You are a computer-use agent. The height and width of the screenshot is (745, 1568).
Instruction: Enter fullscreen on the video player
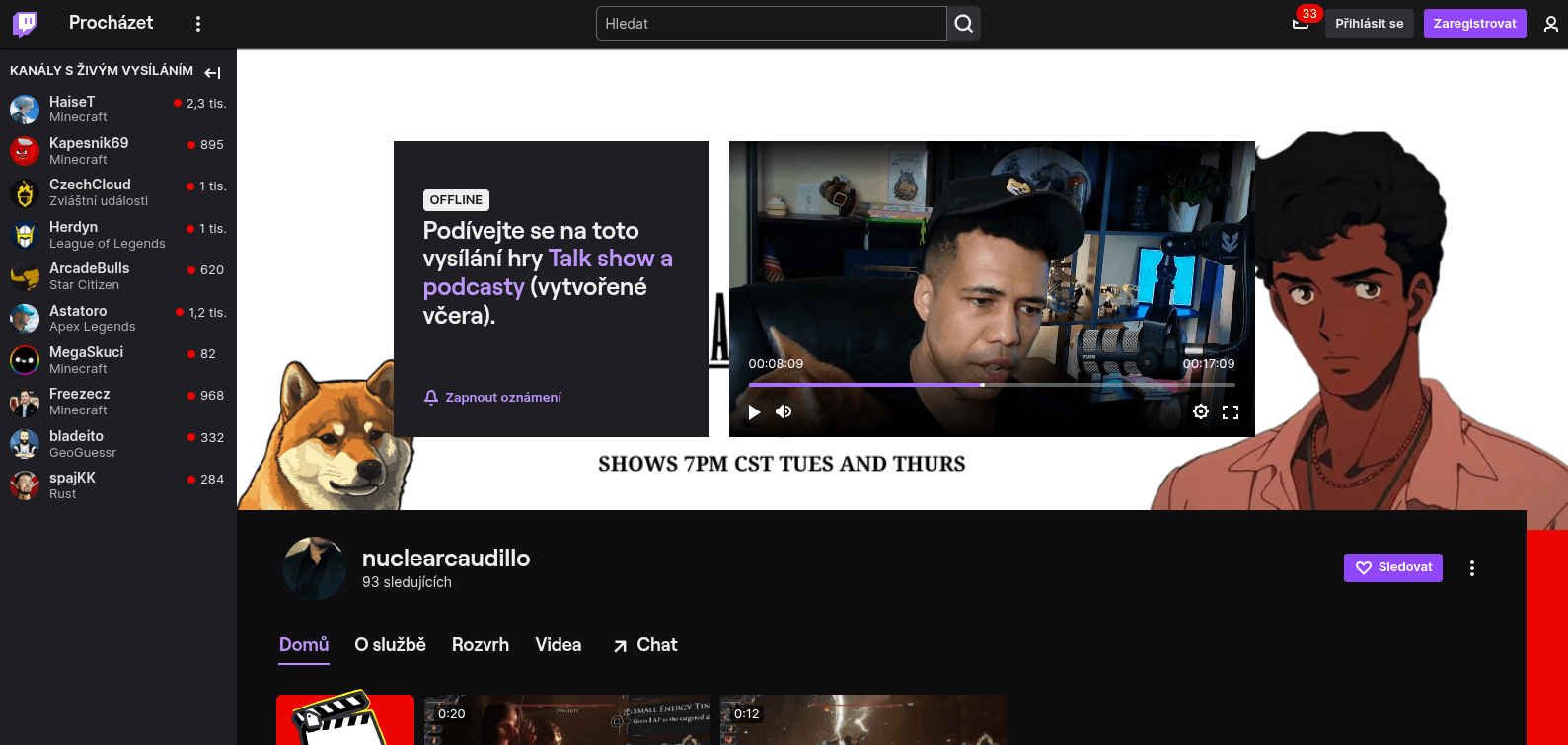[1231, 412]
